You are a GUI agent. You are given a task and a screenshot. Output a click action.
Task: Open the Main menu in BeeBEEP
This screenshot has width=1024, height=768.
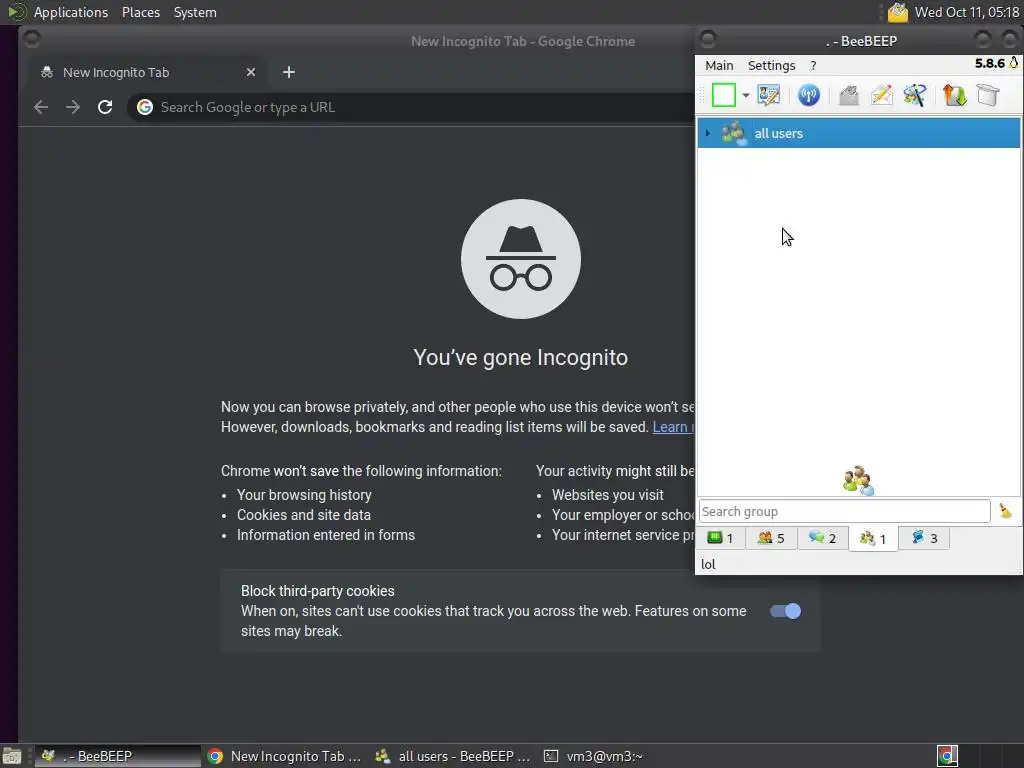click(x=719, y=65)
